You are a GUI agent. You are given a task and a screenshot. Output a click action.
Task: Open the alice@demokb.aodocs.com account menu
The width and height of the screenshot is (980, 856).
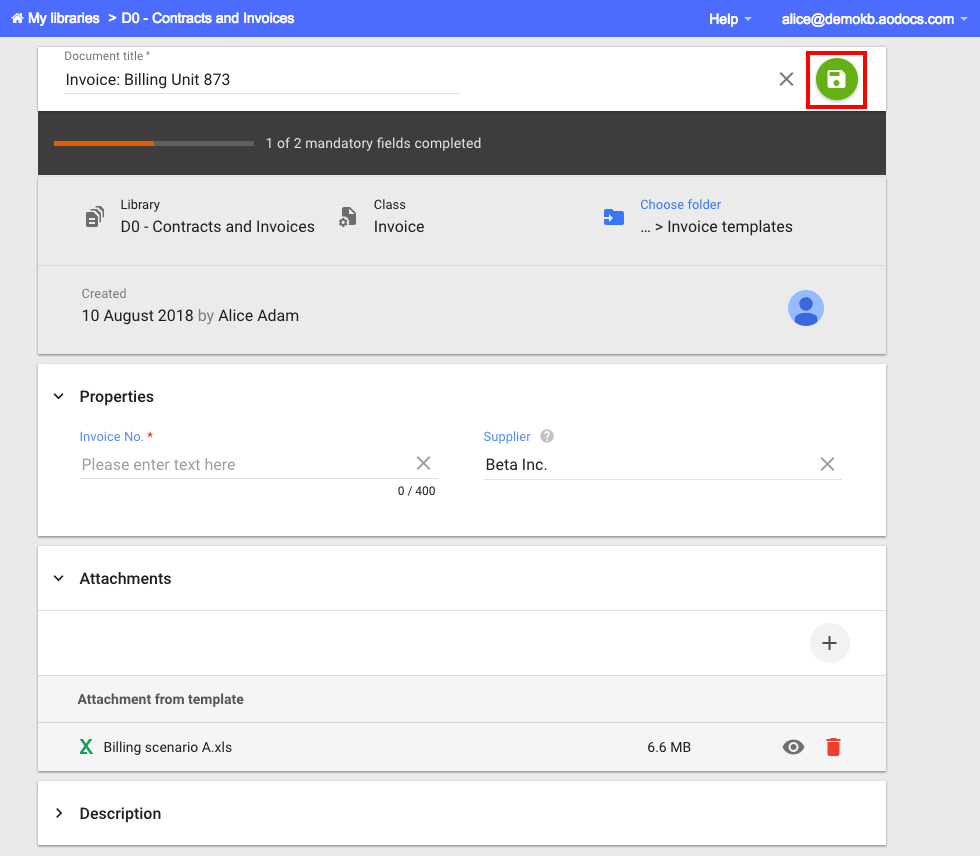874,19
